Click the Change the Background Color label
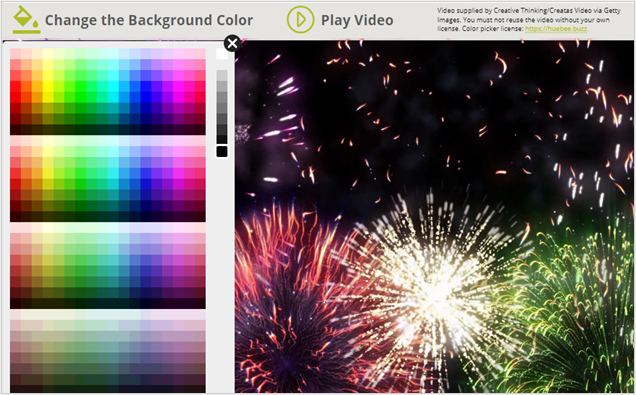The width and height of the screenshot is (636, 395). tap(148, 20)
